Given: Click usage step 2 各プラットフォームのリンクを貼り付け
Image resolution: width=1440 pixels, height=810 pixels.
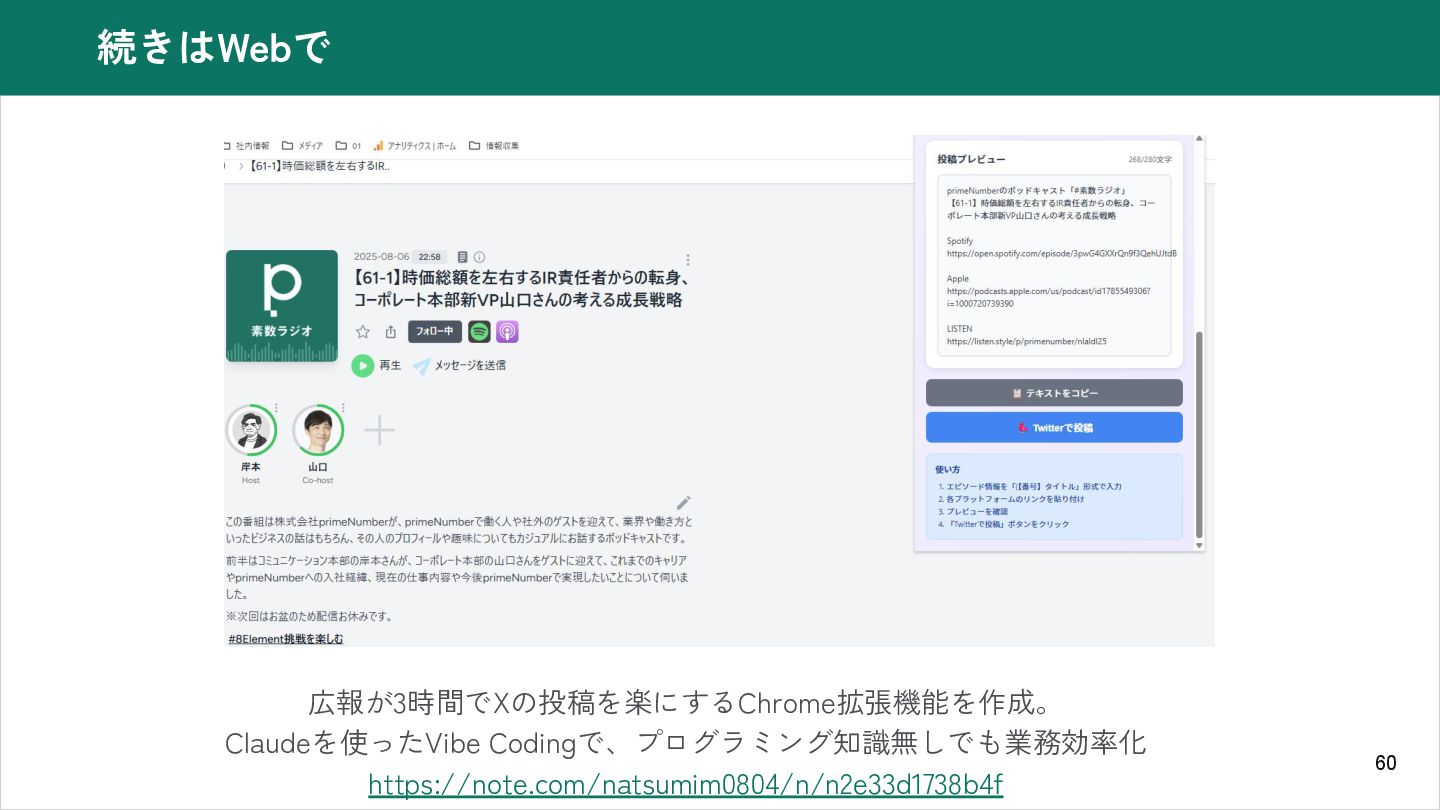Looking at the screenshot, I should pos(1011,499).
